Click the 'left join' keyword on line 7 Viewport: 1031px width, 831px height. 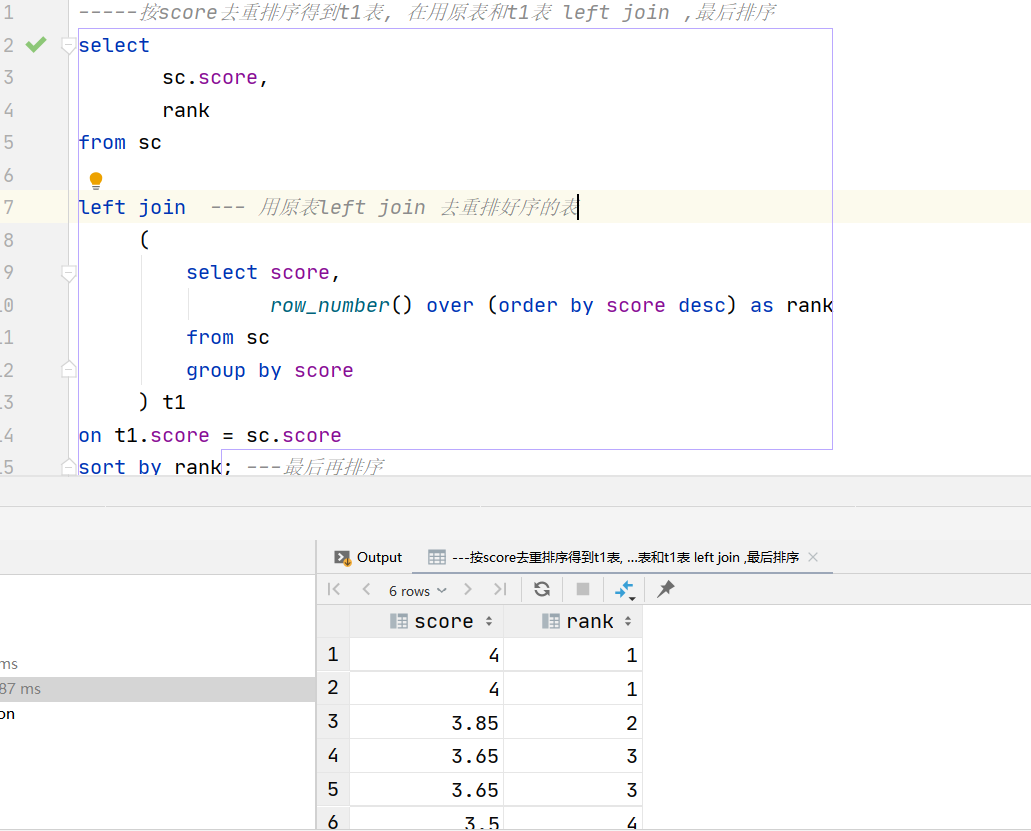click(x=132, y=207)
